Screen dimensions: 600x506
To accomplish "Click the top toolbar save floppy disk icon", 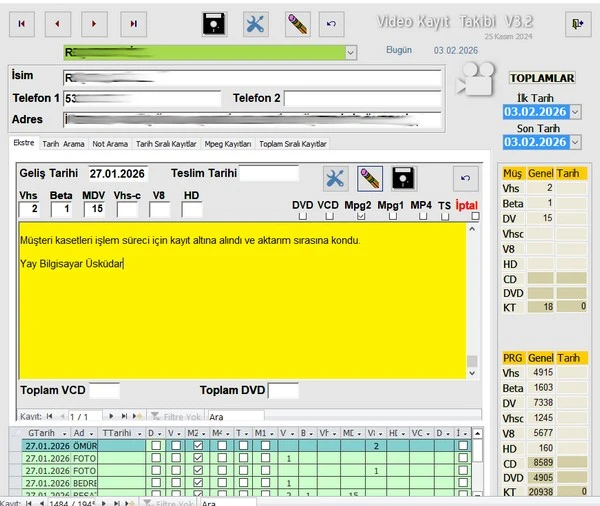I will [x=213, y=23].
